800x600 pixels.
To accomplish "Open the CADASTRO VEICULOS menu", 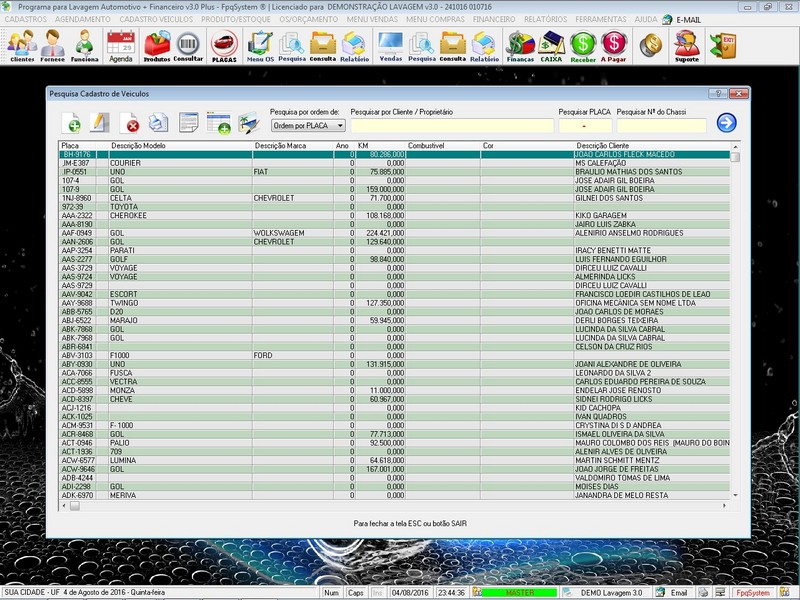I will click(156, 19).
